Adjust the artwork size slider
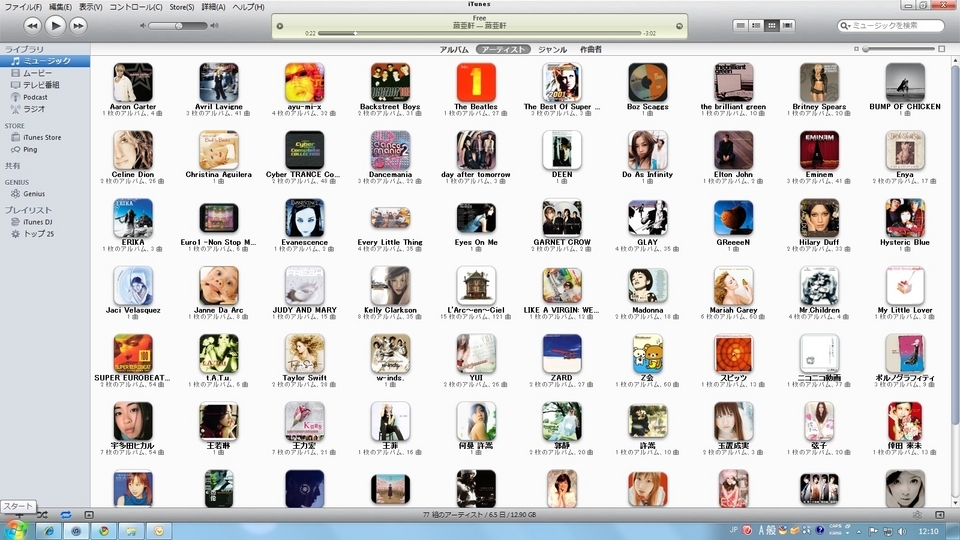Viewport: 960px width, 540px height. coord(899,49)
